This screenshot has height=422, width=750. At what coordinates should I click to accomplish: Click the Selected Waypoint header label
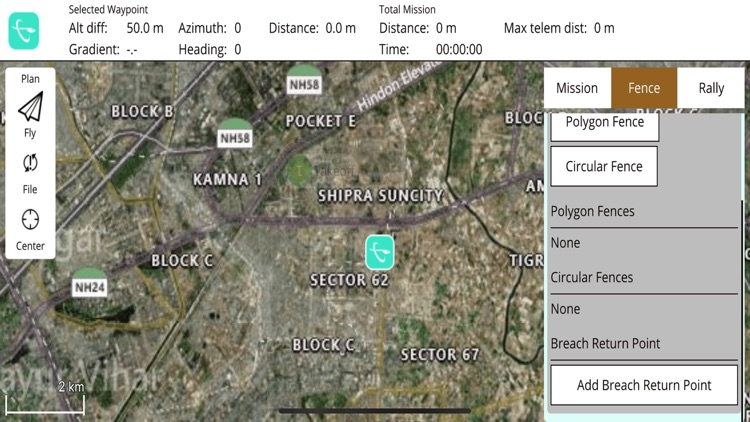click(x=108, y=10)
